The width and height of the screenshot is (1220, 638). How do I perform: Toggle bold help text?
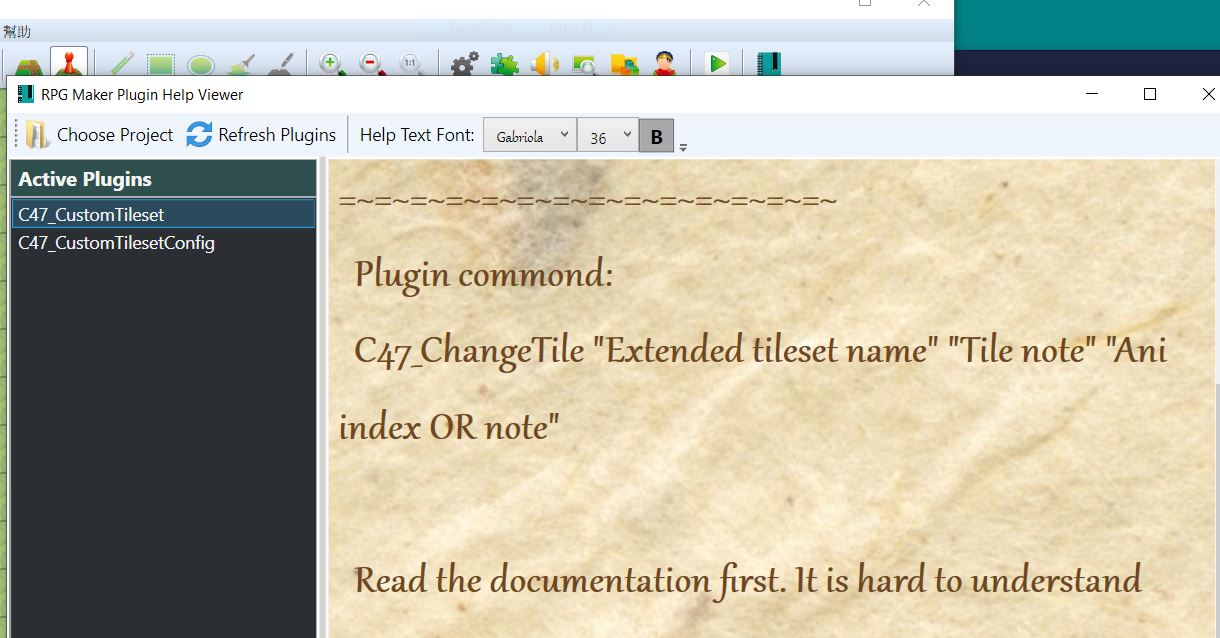656,136
